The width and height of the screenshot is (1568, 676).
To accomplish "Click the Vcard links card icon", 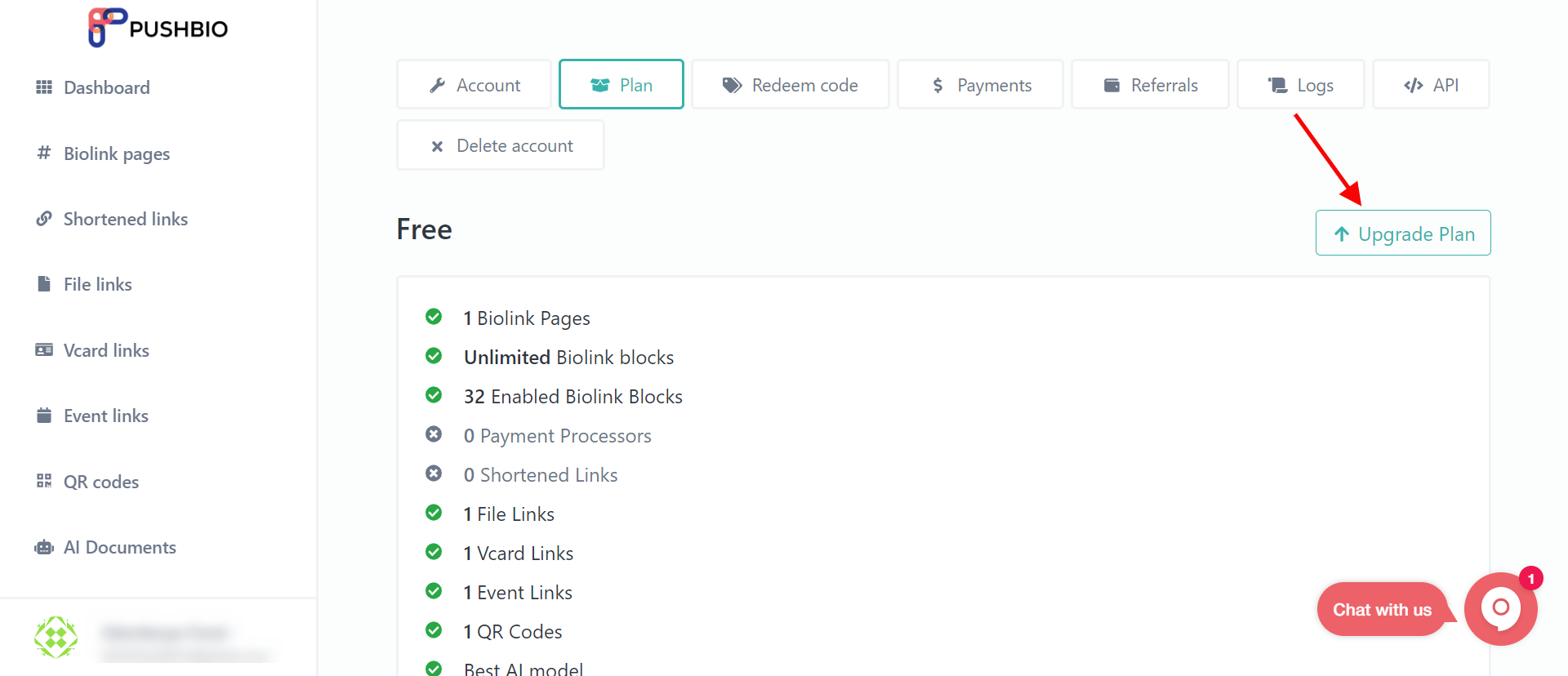I will [x=44, y=350].
